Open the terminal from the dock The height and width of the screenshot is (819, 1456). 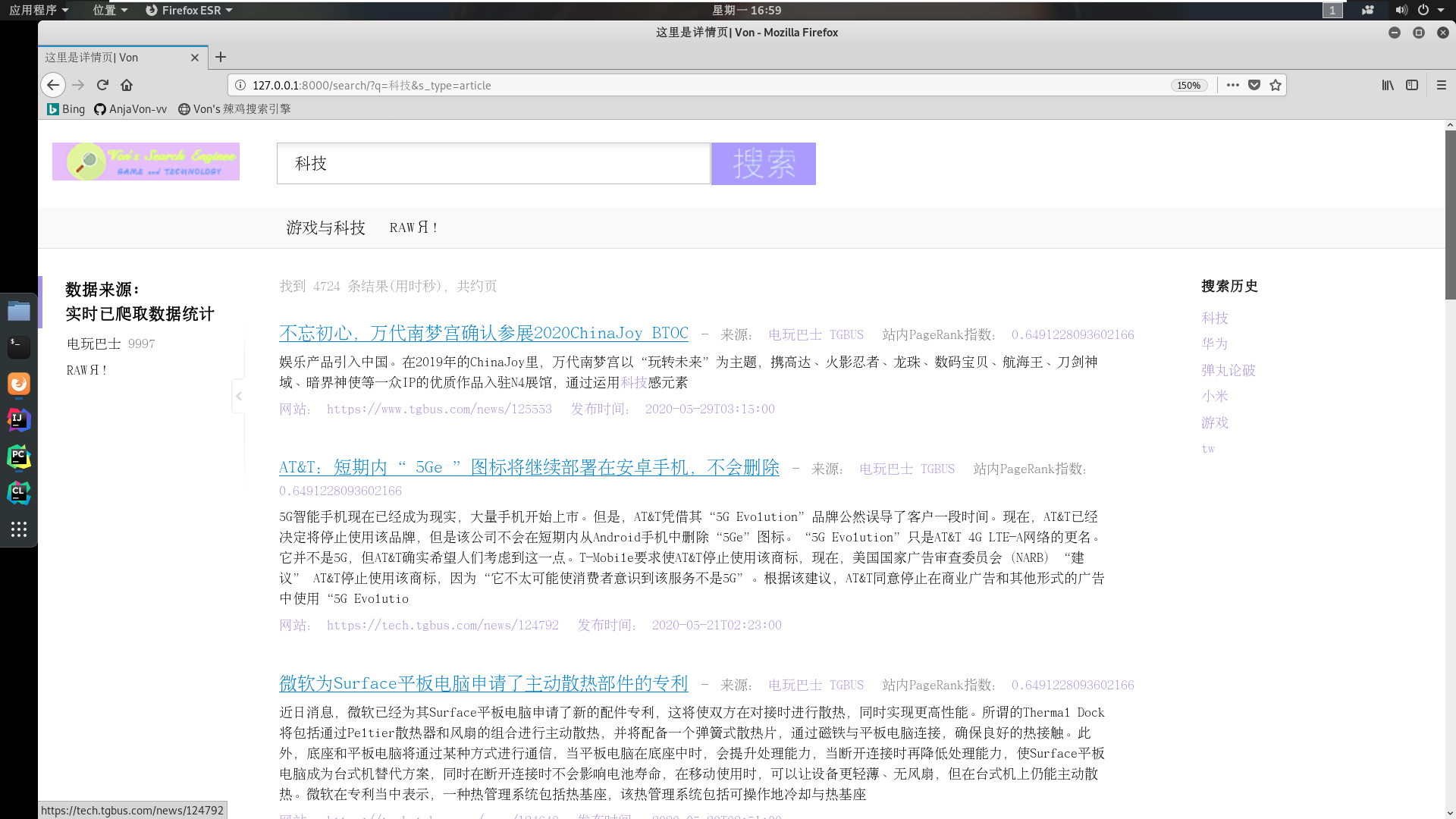pyautogui.click(x=18, y=347)
